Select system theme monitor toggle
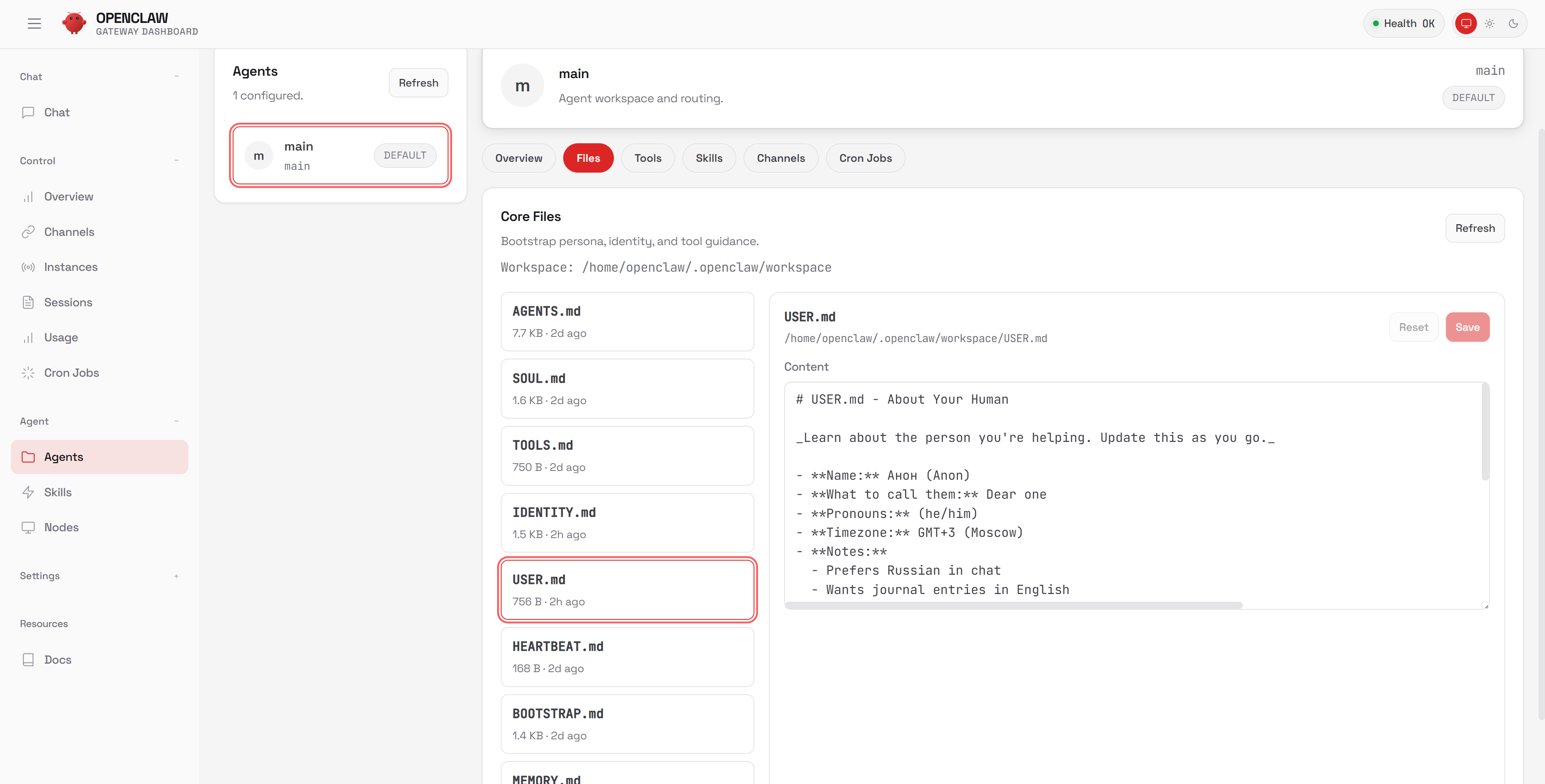 click(1466, 23)
